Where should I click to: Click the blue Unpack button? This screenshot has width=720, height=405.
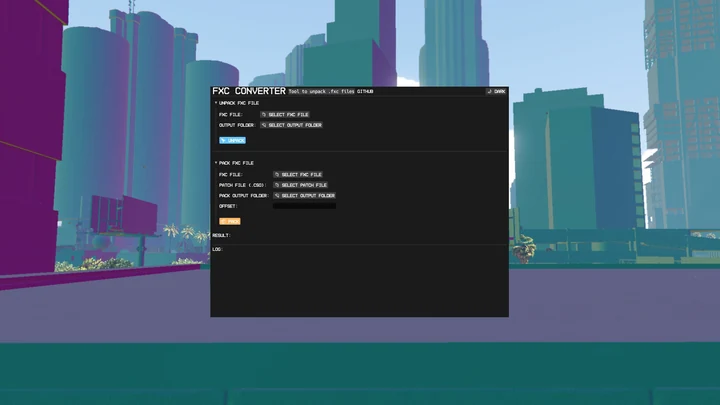(232, 141)
